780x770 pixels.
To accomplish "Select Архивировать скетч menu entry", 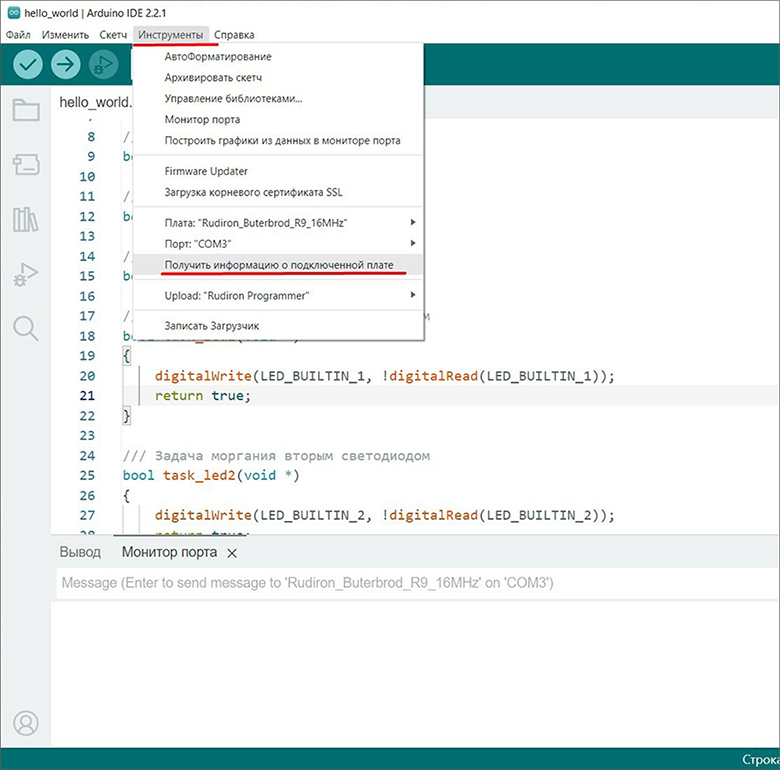I will [x=278, y=78].
